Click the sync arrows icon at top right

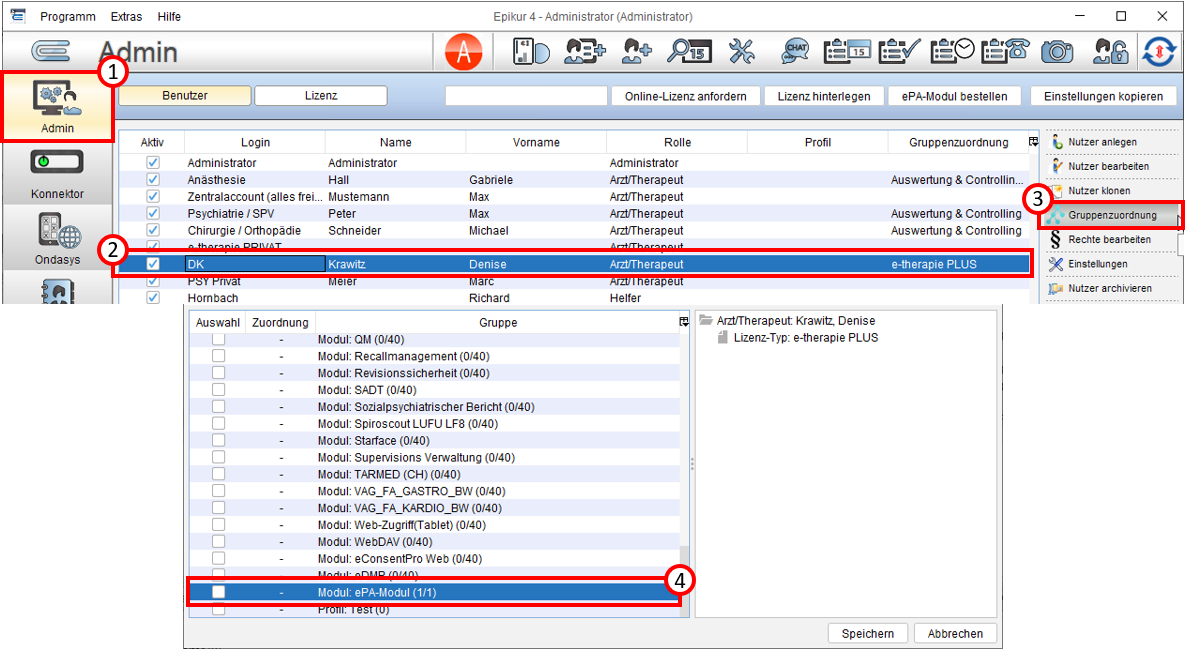click(1159, 51)
